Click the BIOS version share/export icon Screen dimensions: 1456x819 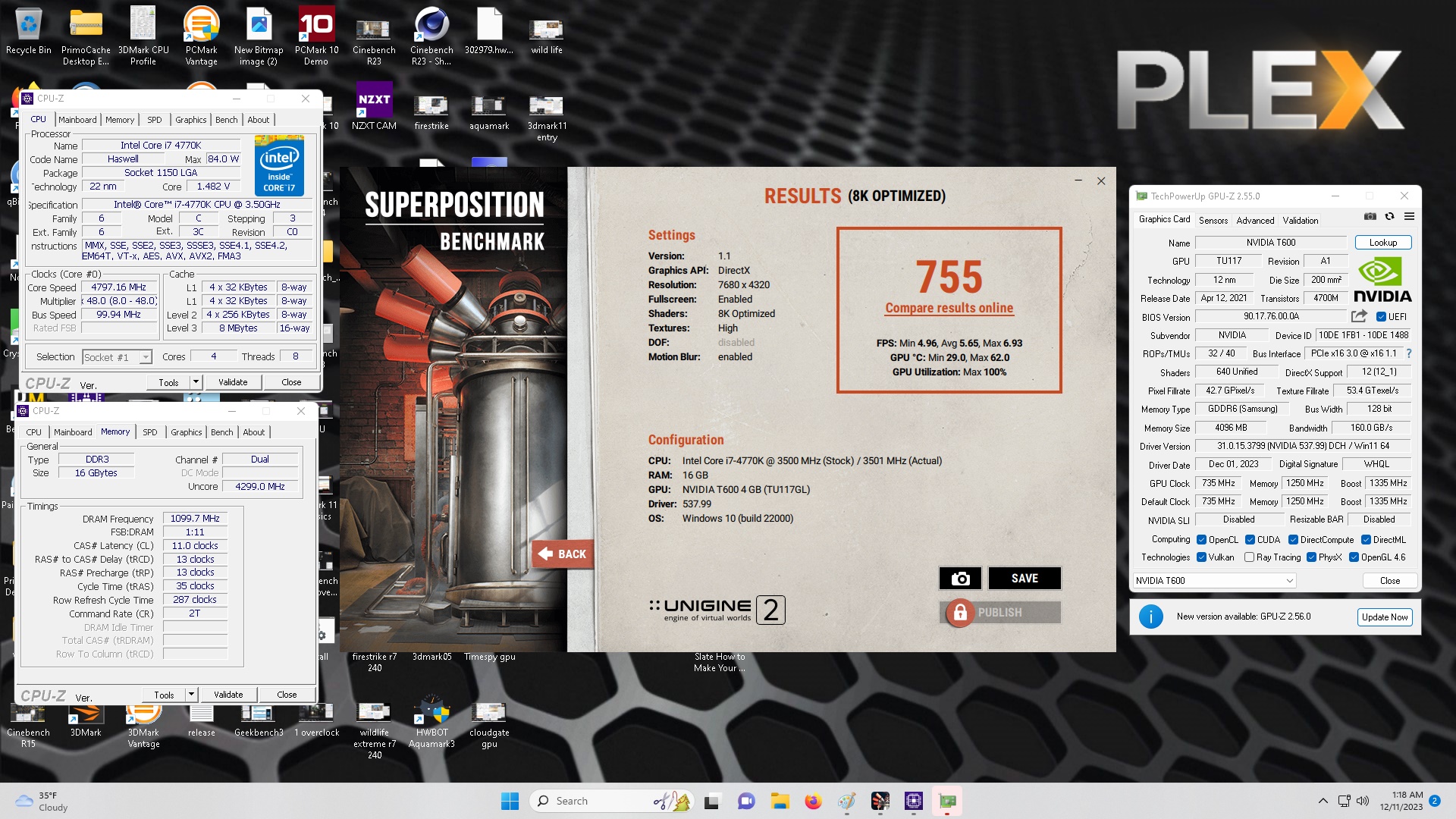(1359, 316)
